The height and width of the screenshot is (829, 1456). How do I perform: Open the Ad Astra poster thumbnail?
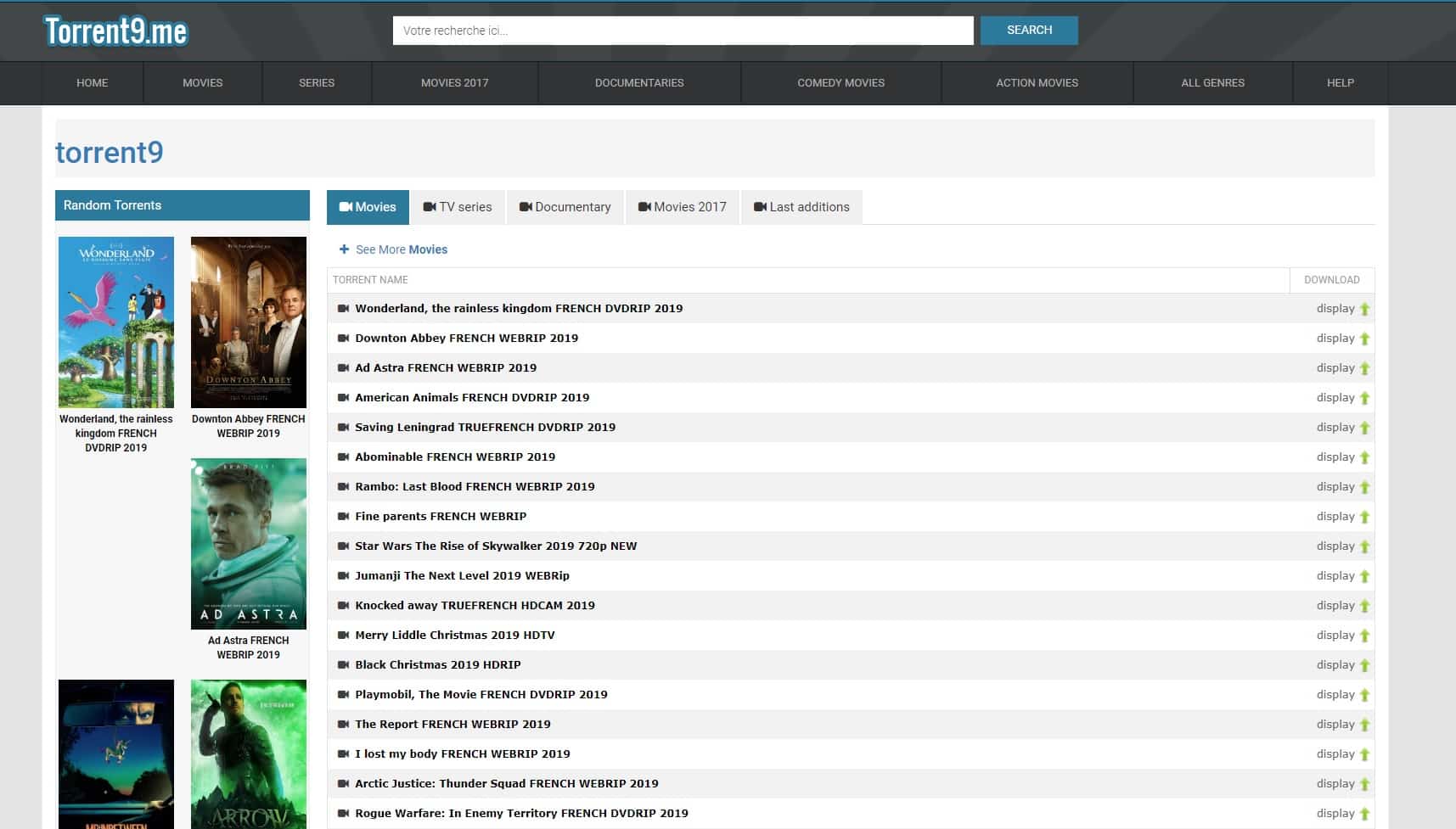pyautogui.click(x=248, y=543)
